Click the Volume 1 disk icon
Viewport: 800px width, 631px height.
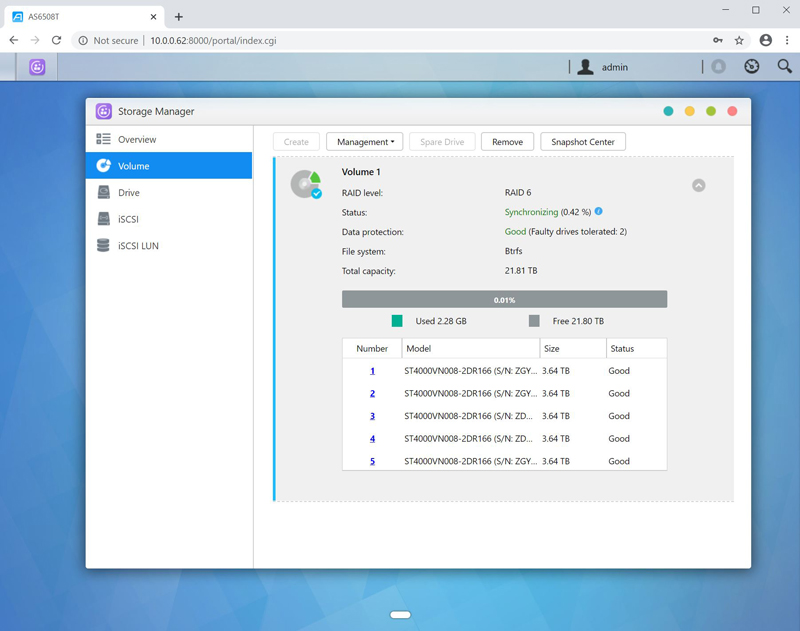pos(306,184)
